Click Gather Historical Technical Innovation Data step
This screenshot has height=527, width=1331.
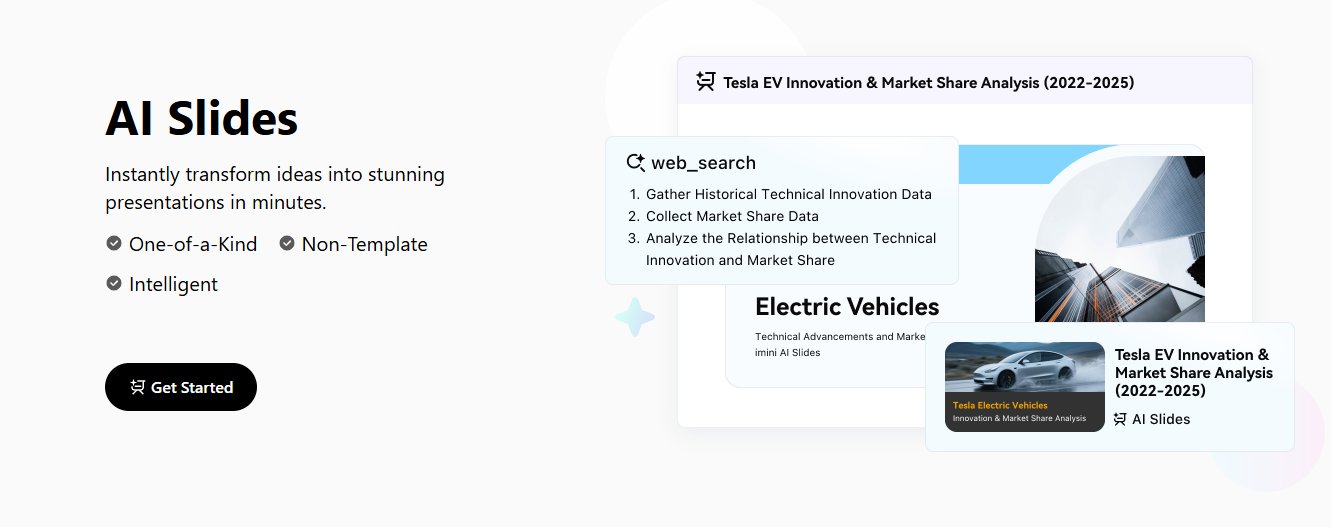pyautogui.click(x=789, y=194)
